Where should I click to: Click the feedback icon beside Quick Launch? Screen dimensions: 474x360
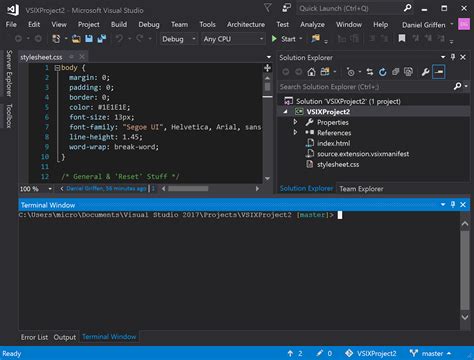(x=286, y=8)
